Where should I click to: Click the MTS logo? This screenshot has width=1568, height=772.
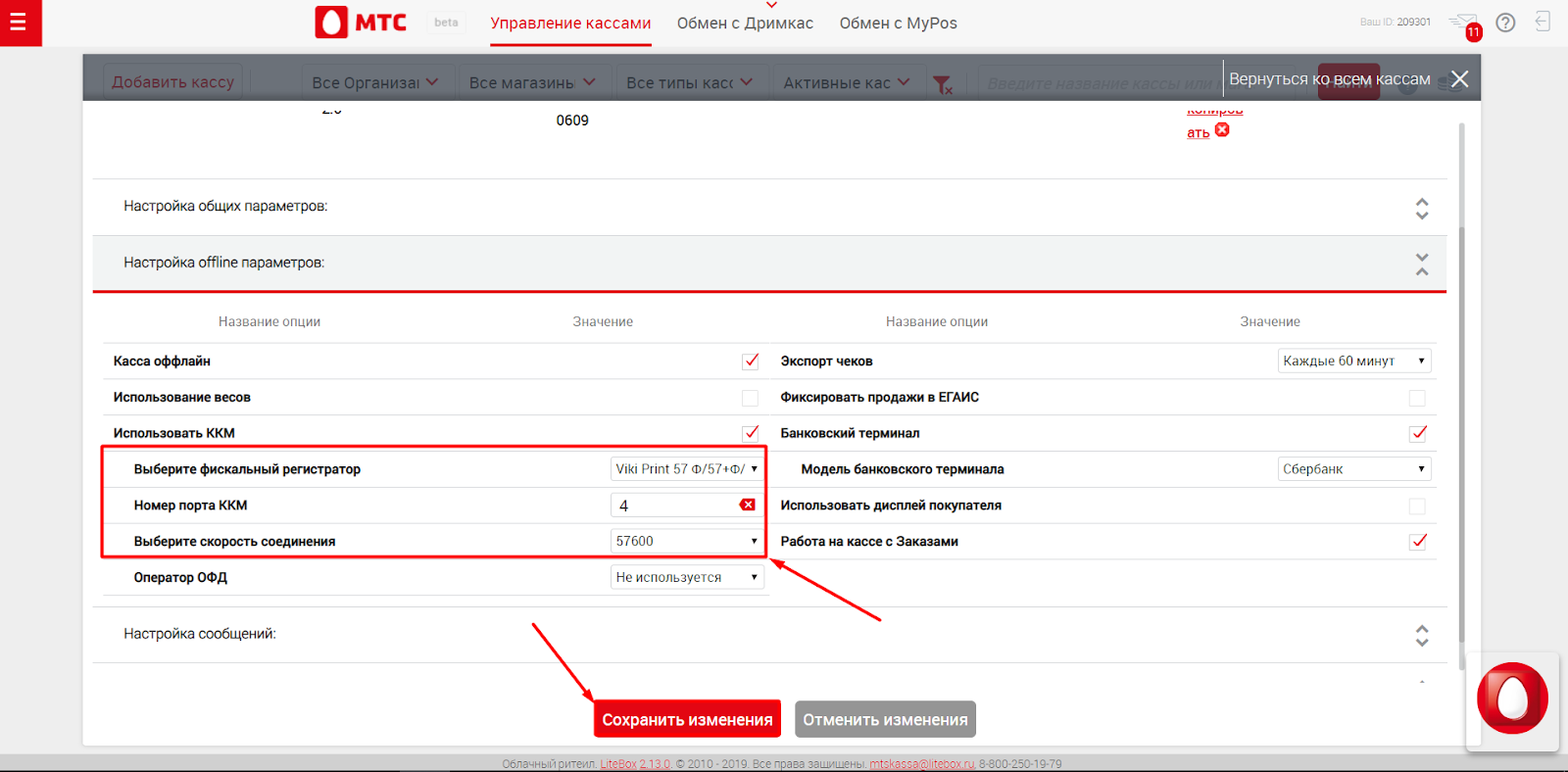click(361, 23)
